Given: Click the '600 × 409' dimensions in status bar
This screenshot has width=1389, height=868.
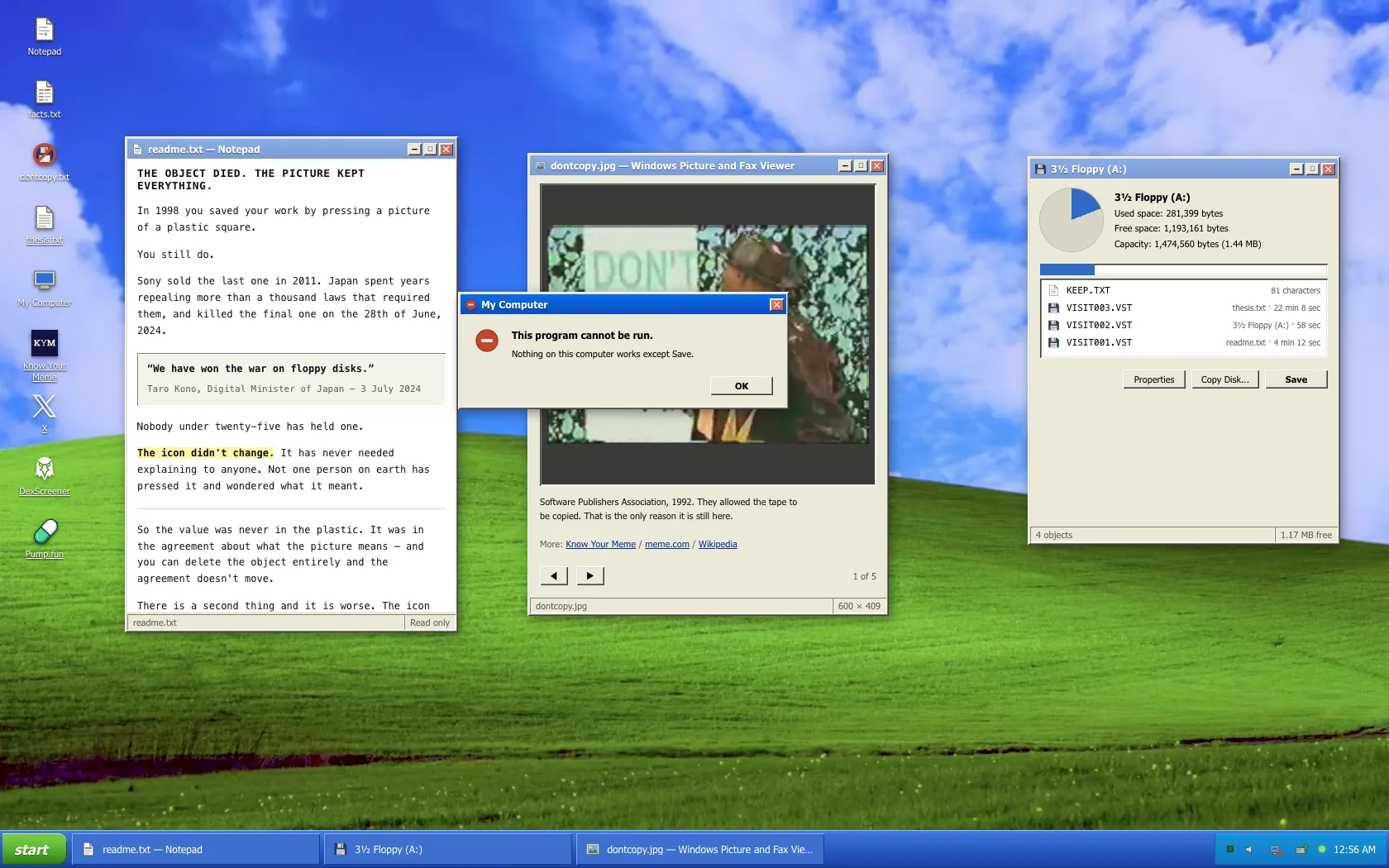Looking at the screenshot, I should click(x=859, y=606).
